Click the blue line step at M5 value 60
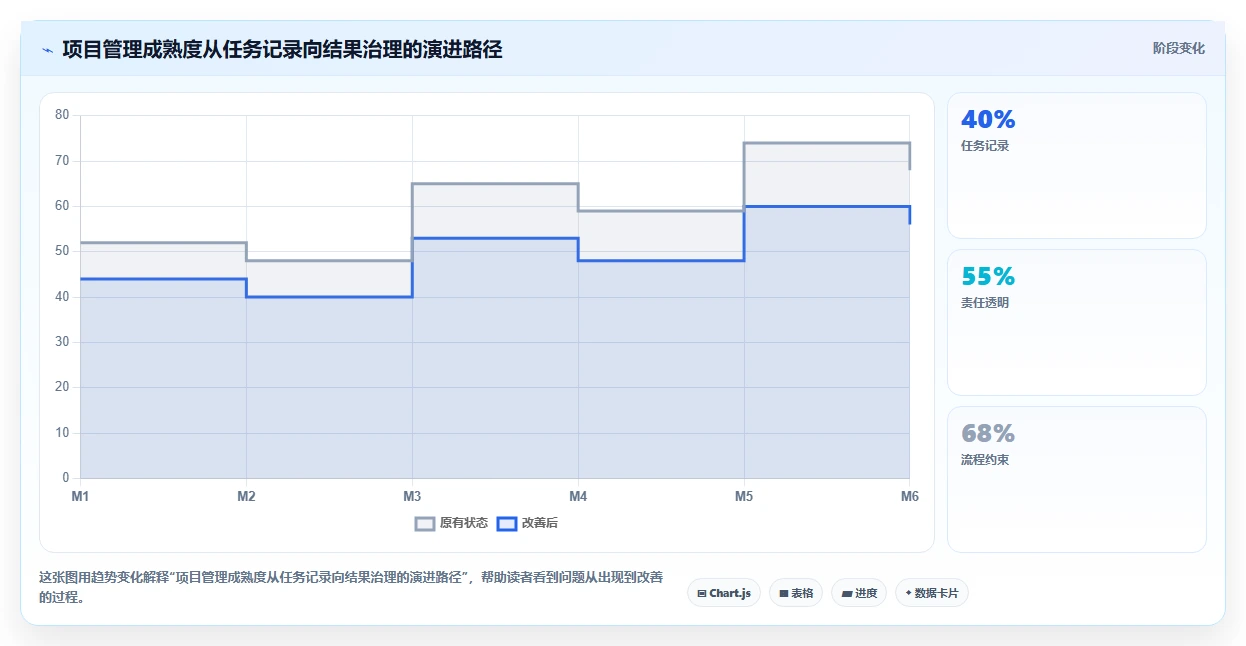The width and height of the screenshot is (1246, 646). (827, 206)
